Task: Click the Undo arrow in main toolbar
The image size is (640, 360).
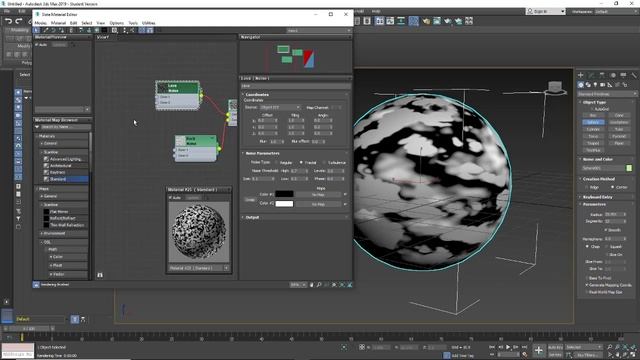Action: [x=8, y=21]
